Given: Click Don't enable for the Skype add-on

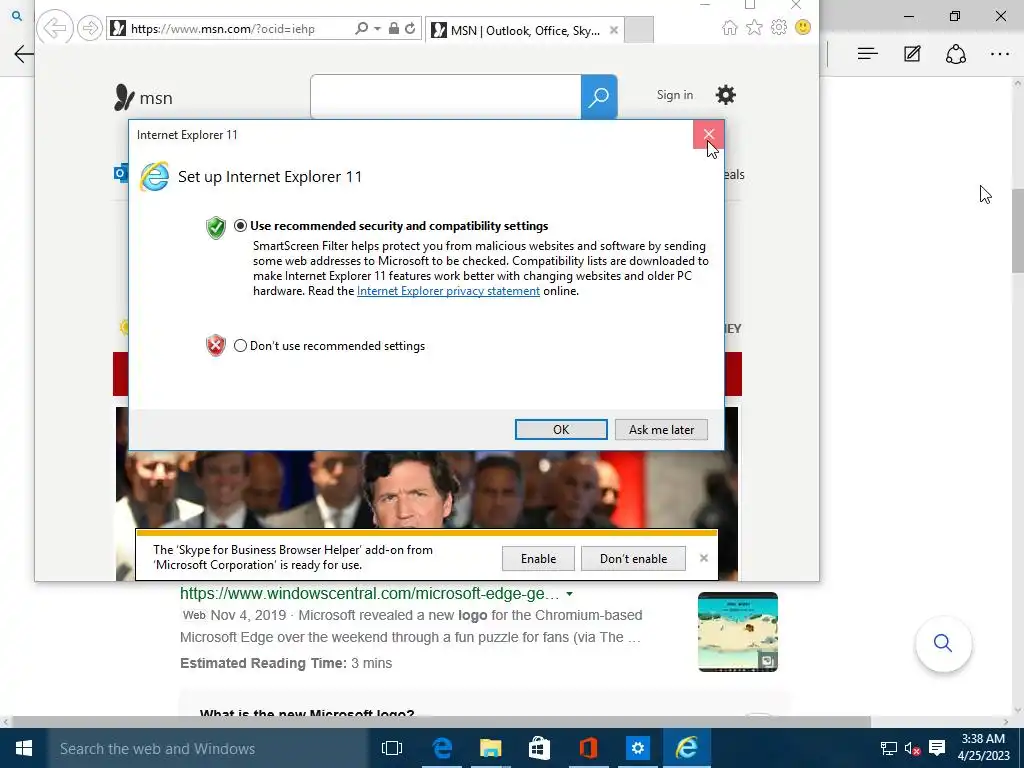Looking at the screenshot, I should pos(633,558).
